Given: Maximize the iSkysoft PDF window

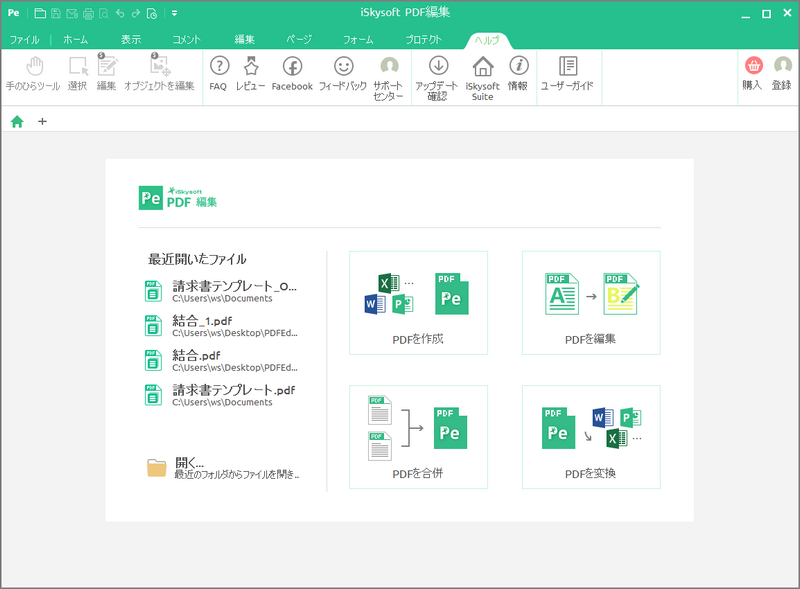Looking at the screenshot, I should tap(766, 14).
